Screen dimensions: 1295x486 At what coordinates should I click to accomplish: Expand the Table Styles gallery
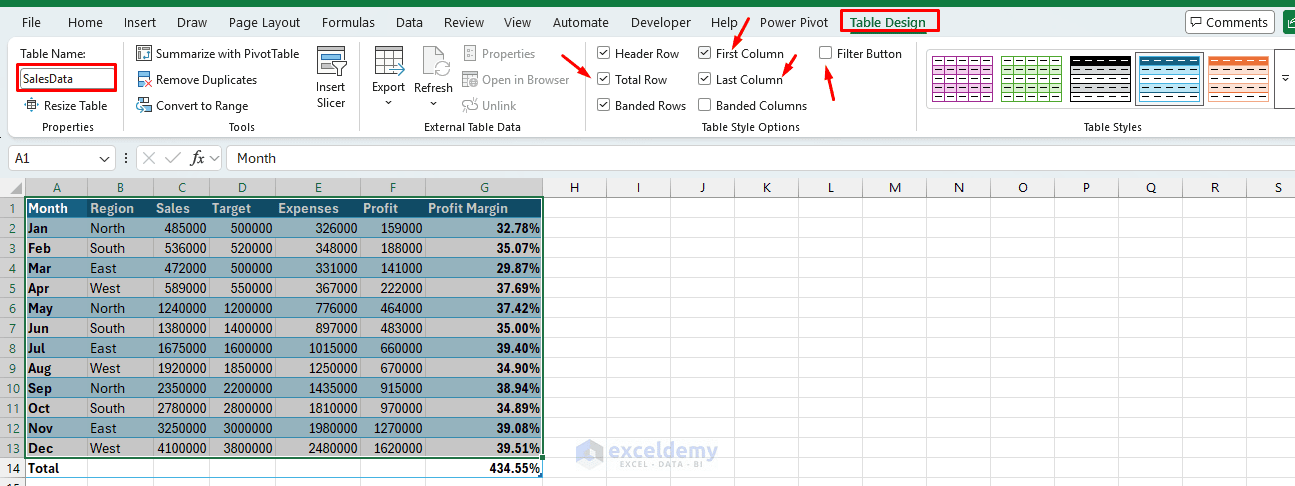1285,78
